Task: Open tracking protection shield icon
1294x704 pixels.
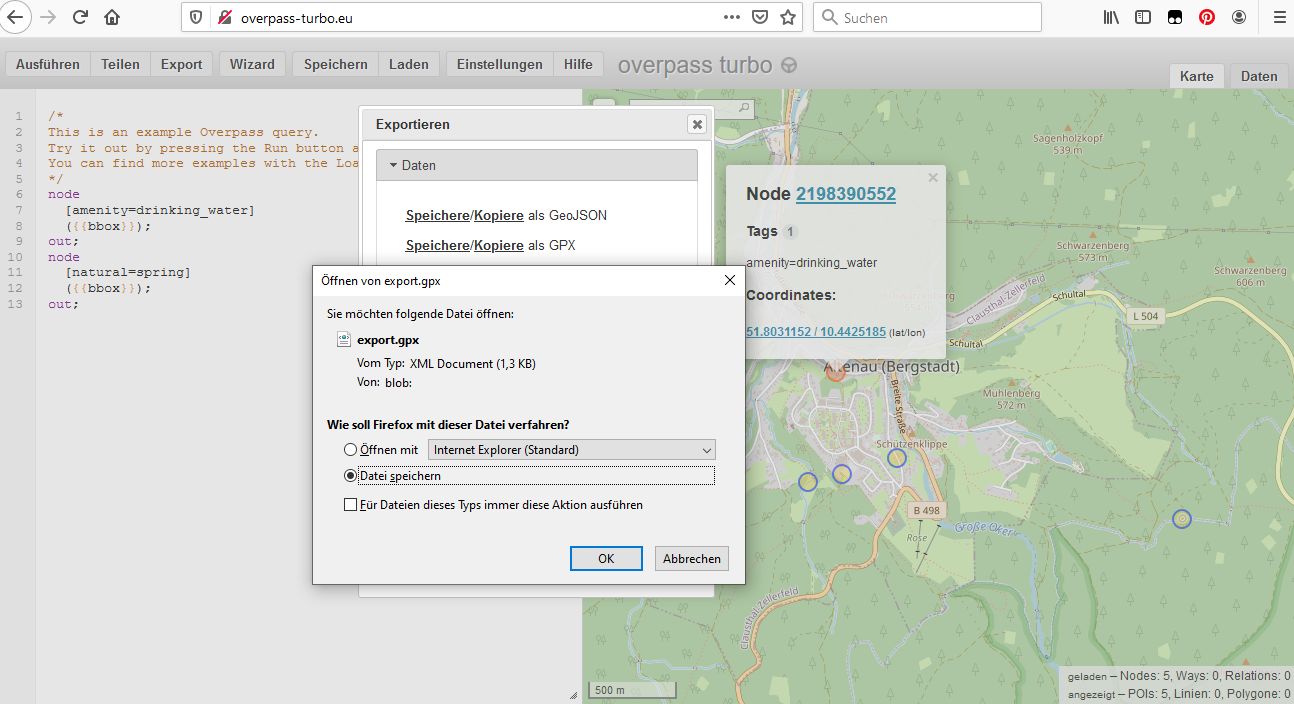Action: click(196, 17)
